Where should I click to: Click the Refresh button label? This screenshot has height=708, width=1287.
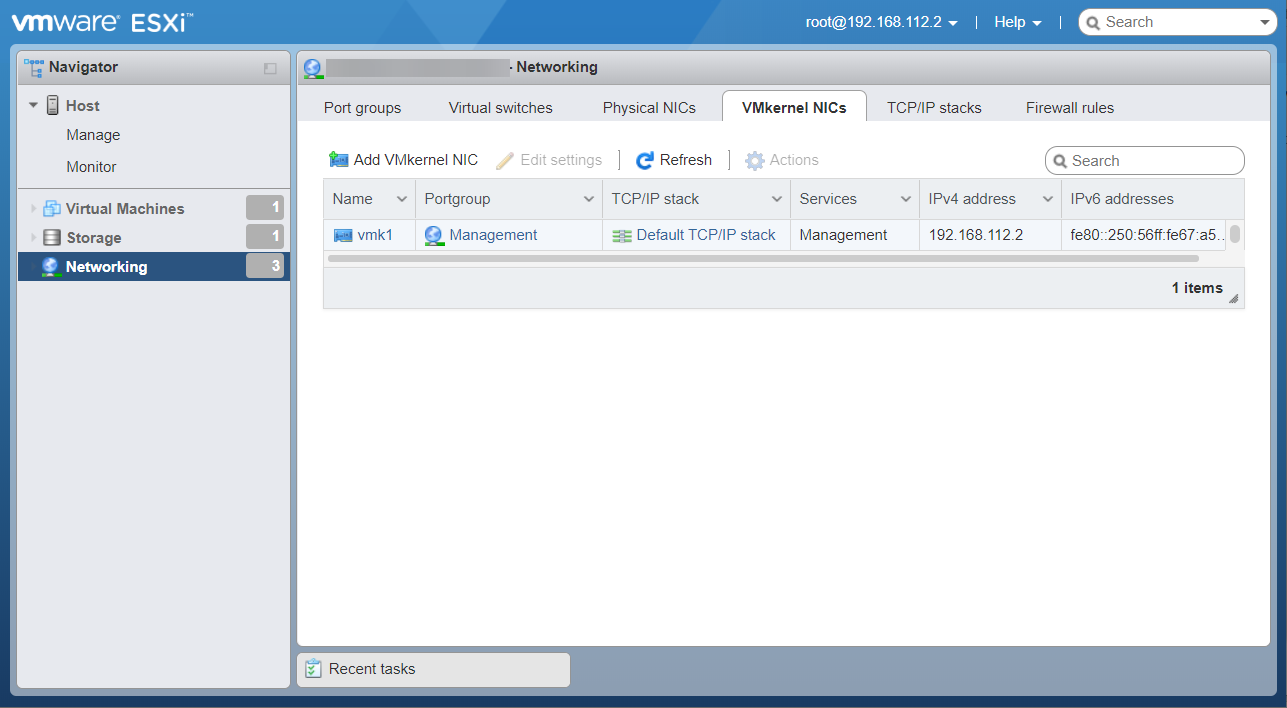tap(686, 160)
